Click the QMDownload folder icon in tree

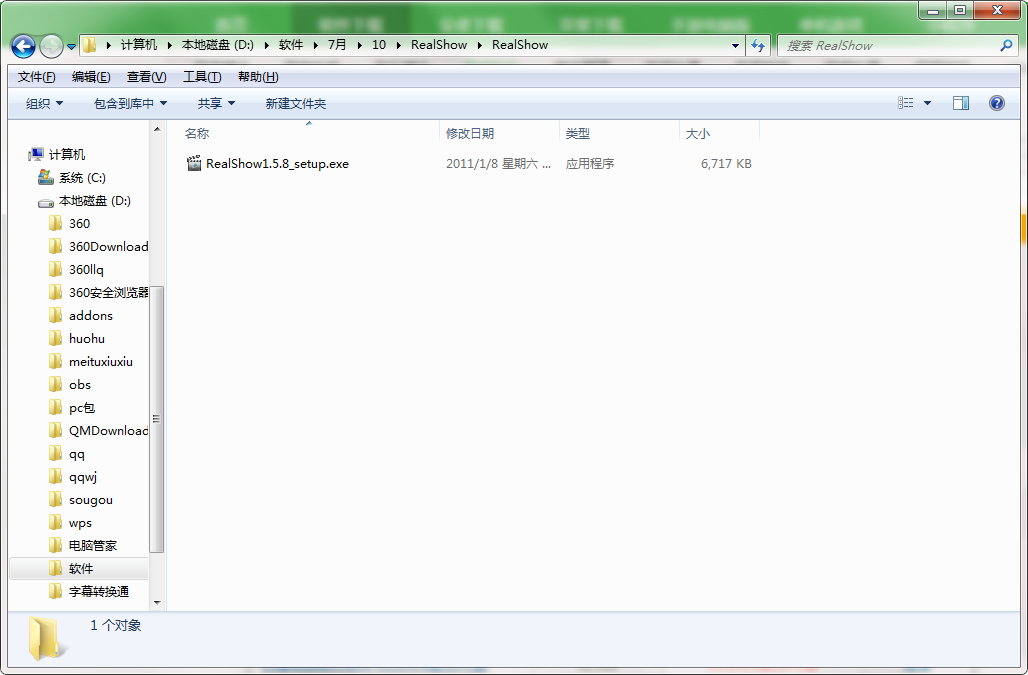coord(56,431)
